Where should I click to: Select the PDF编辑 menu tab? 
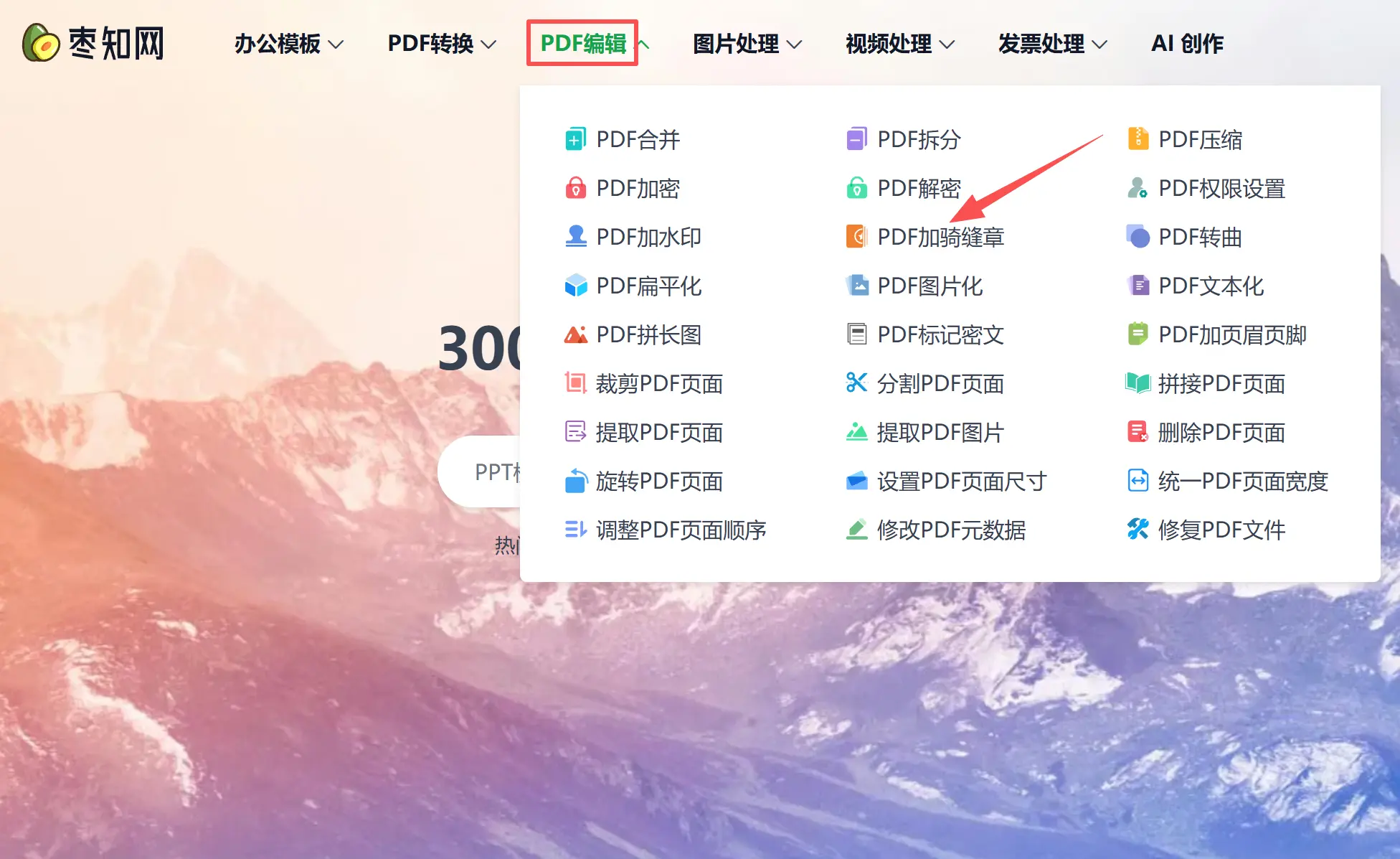coord(582,43)
